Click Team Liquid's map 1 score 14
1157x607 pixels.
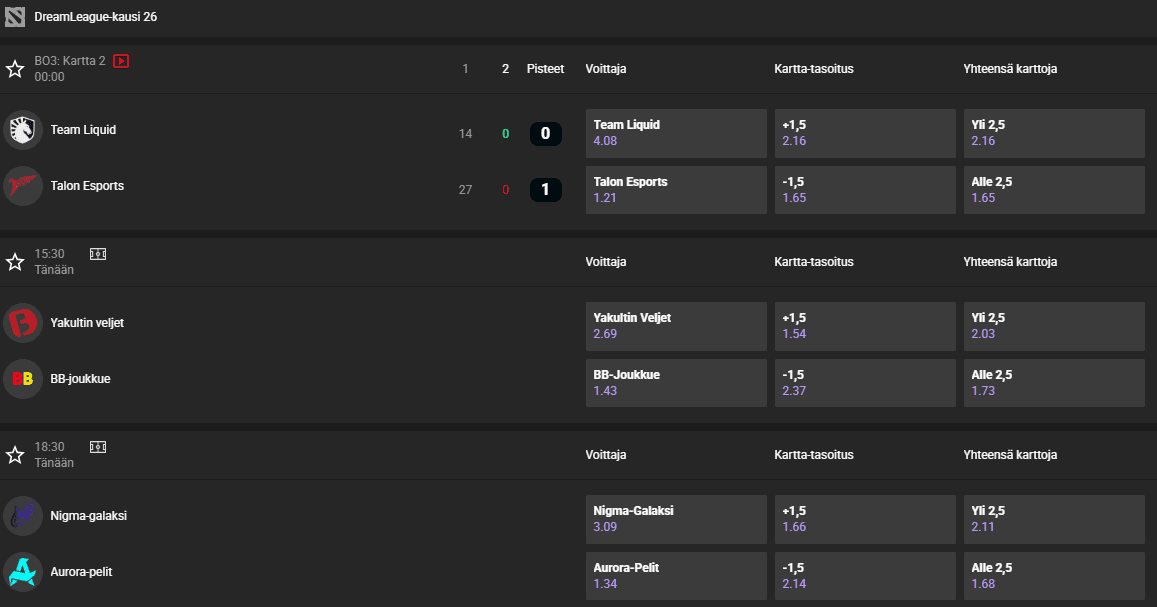tap(465, 133)
